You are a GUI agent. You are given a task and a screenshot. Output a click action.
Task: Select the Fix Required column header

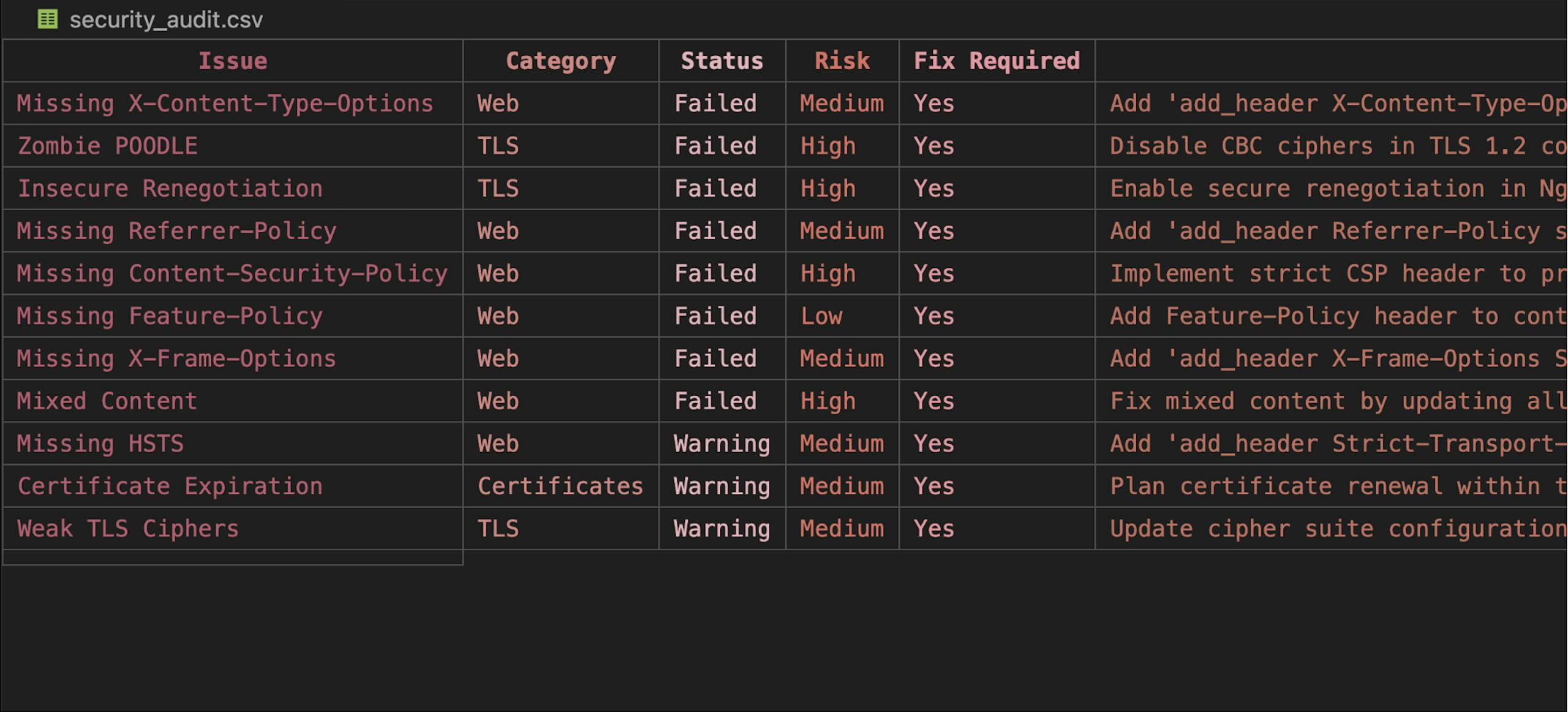click(997, 61)
